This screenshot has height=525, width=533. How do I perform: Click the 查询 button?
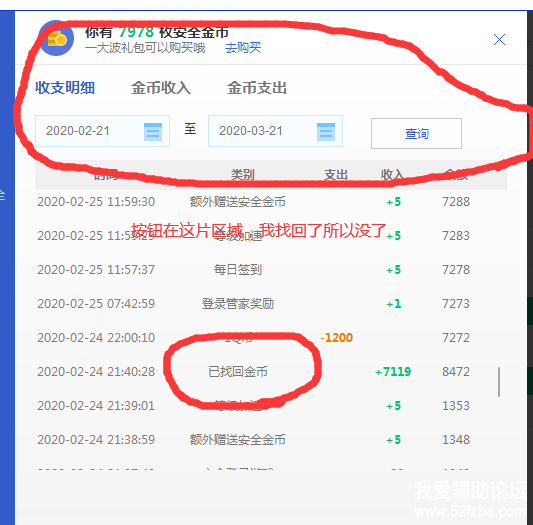tap(416, 133)
